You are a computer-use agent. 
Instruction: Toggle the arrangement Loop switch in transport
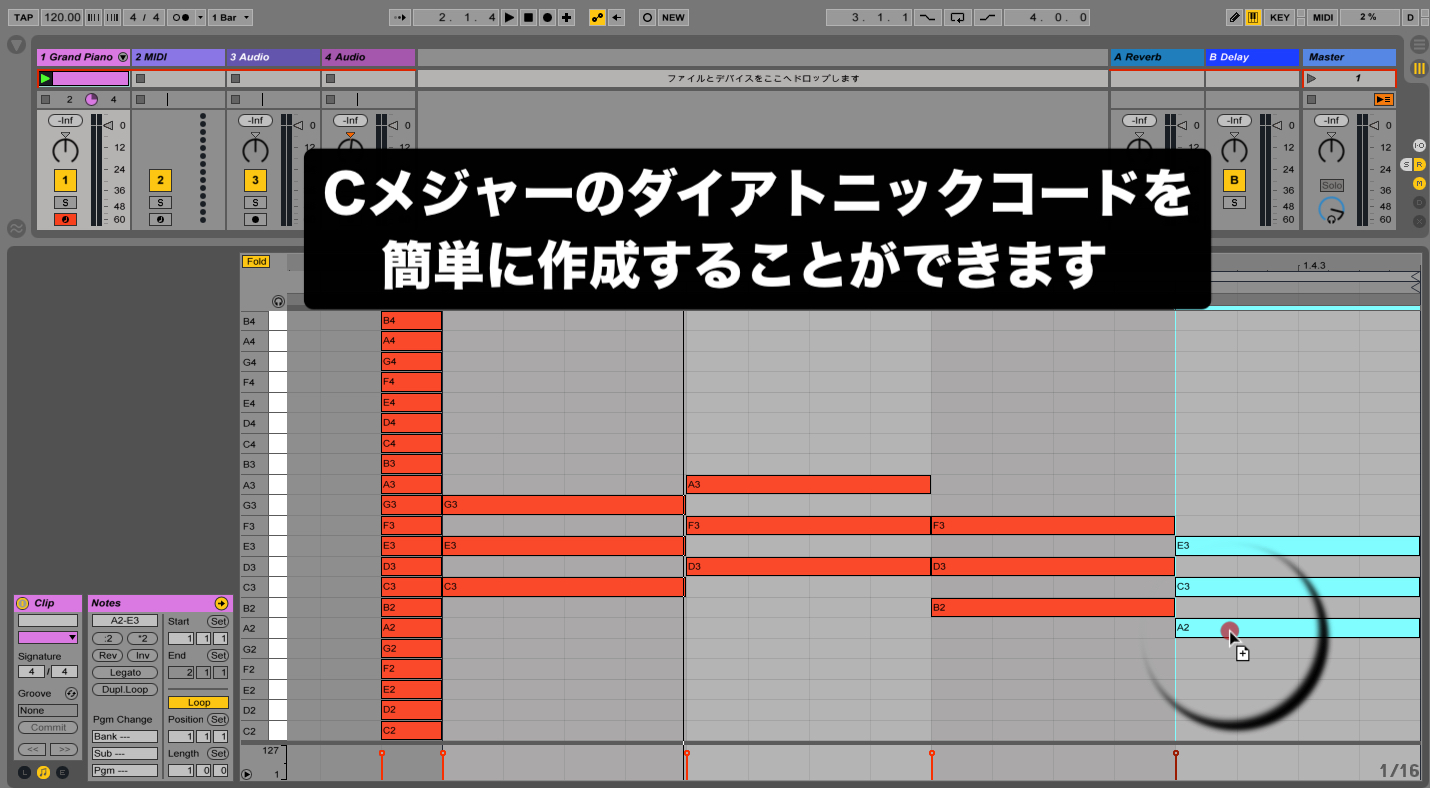coord(958,17)
